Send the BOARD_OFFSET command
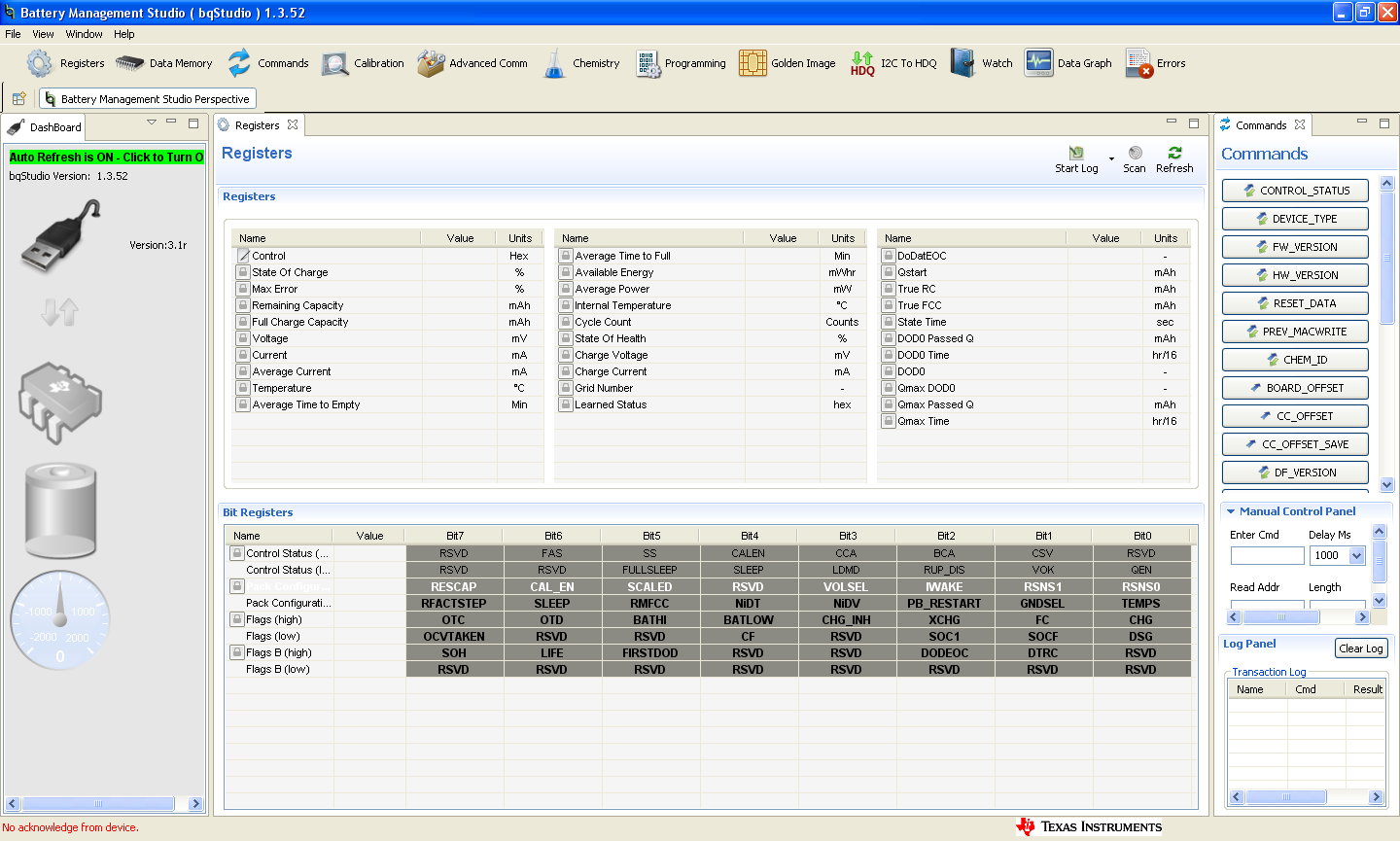1400x841 pixels. (1295, 388)
